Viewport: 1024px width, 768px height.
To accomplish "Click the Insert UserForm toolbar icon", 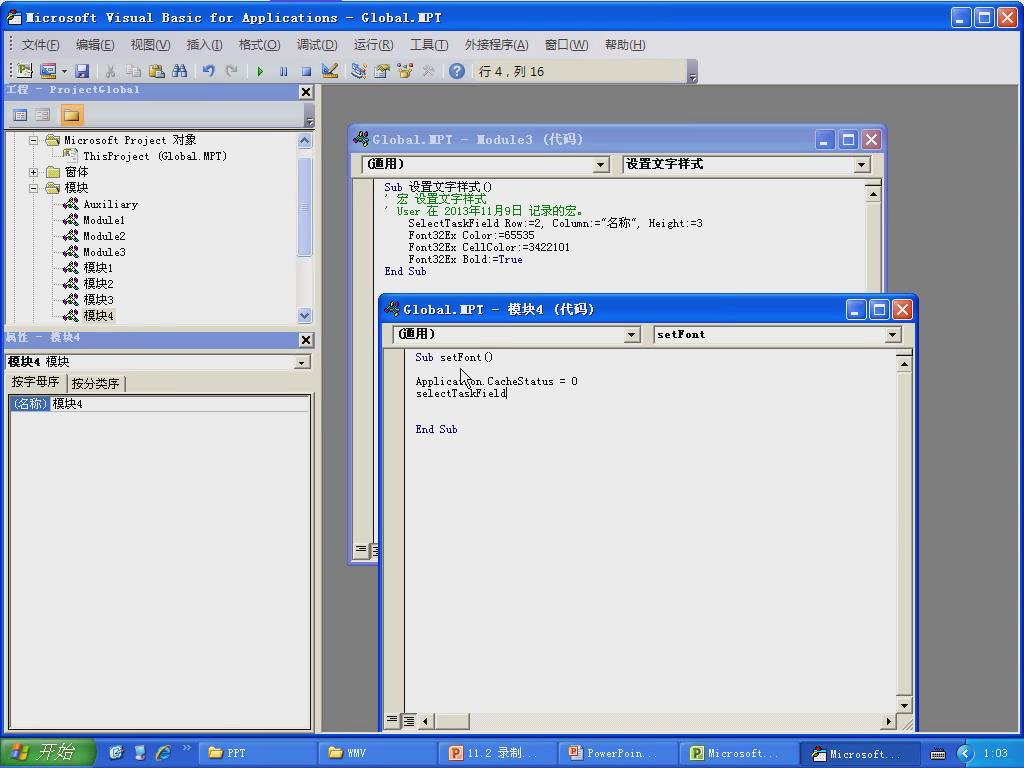I will pyautogui.click(x=48, y=71).
